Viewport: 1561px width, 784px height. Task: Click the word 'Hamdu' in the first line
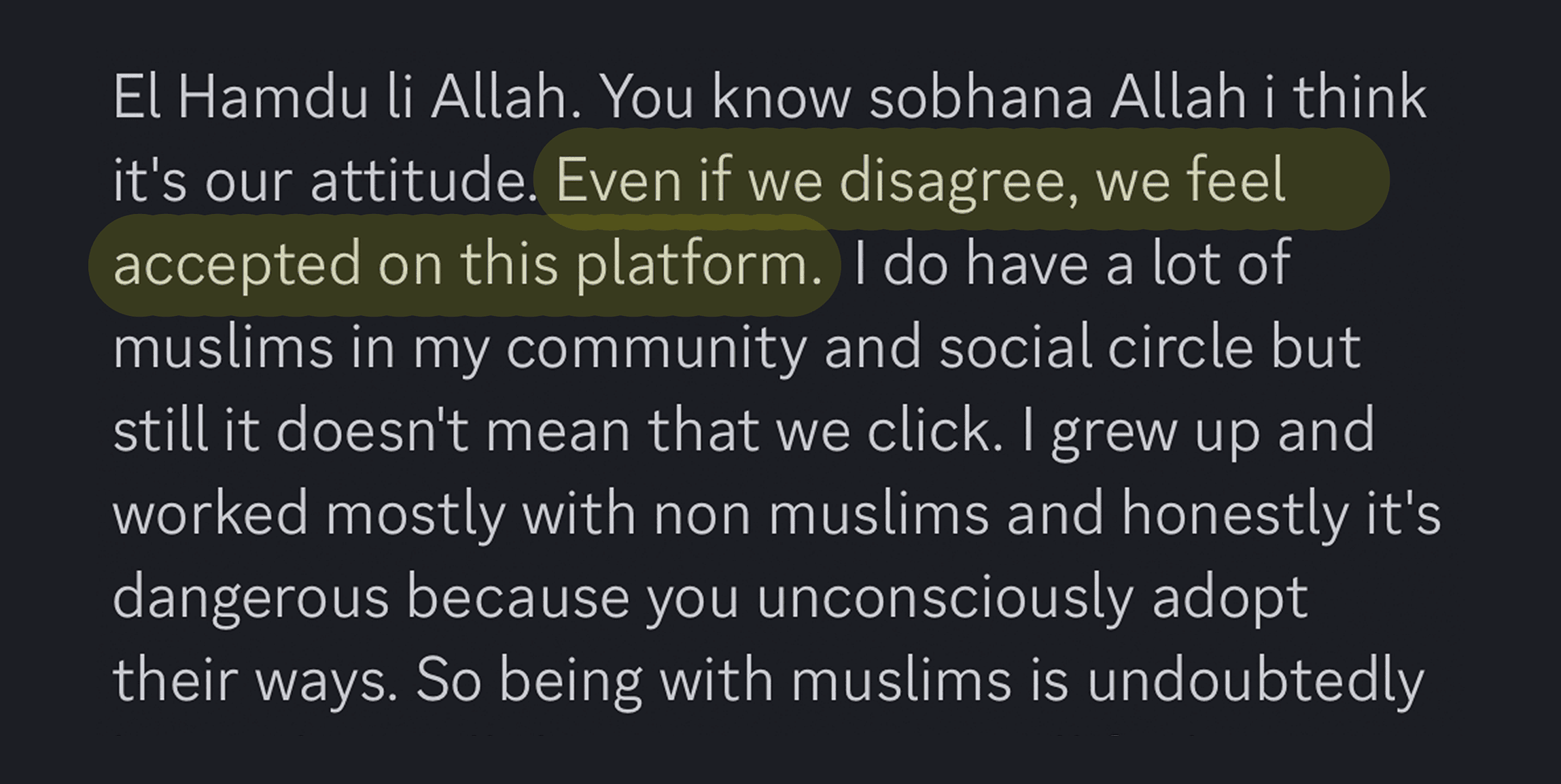273,98
